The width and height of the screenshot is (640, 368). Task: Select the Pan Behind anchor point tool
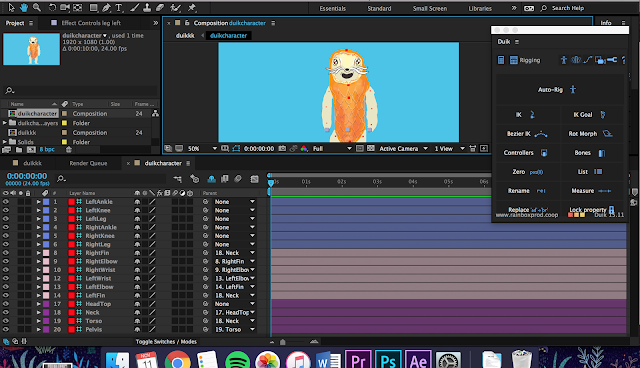[x=78, y=7]
